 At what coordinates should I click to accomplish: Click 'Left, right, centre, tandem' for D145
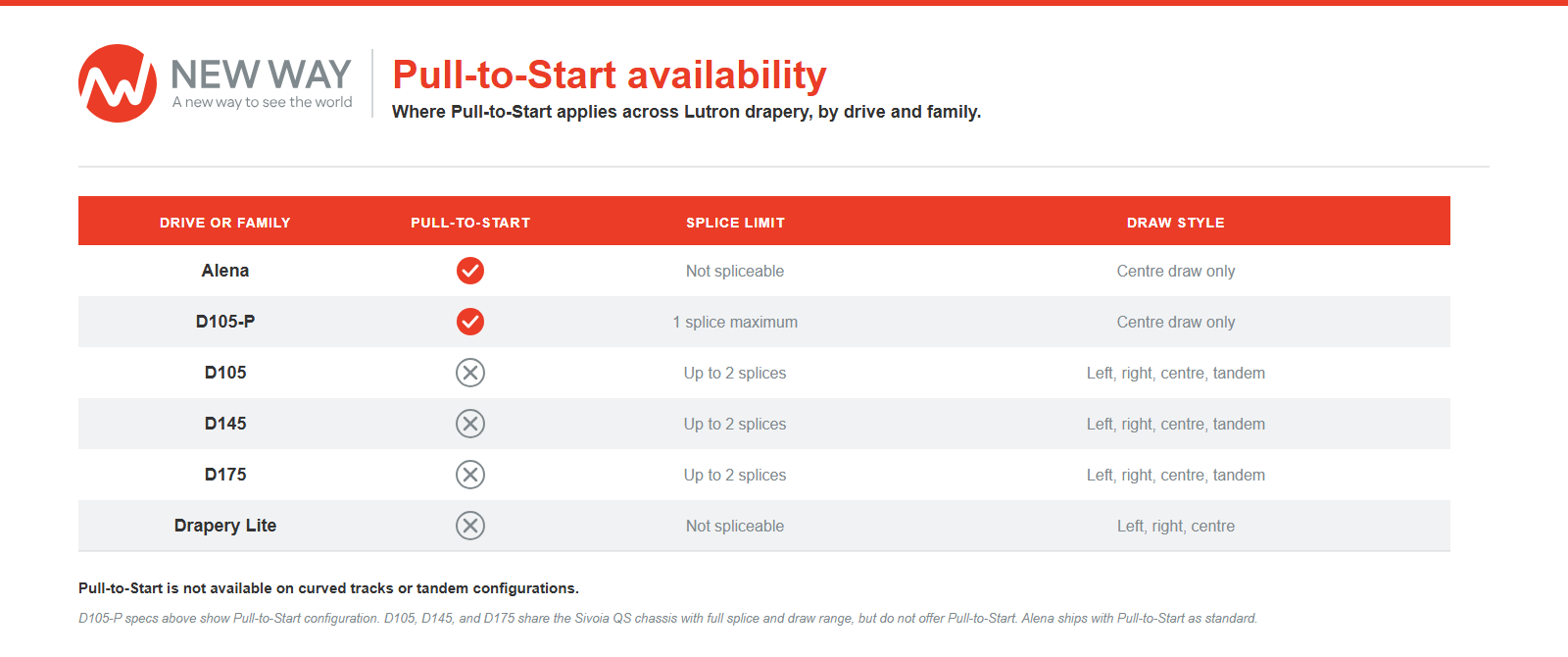pyautogui.click(x=1176, y=424)
